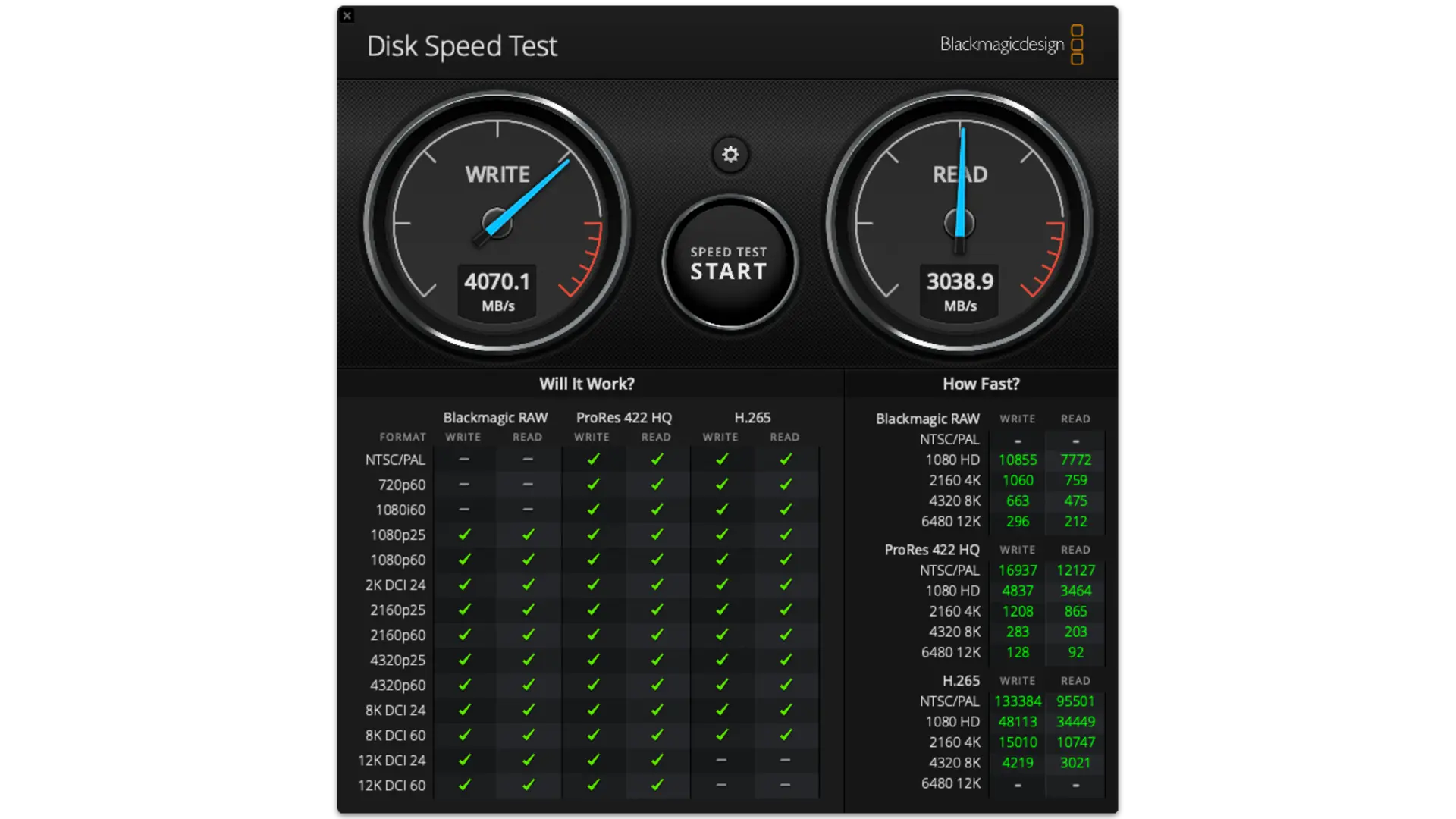
Task: Click H.265 2160 4K read value 10747
Action: (1075, 742)
